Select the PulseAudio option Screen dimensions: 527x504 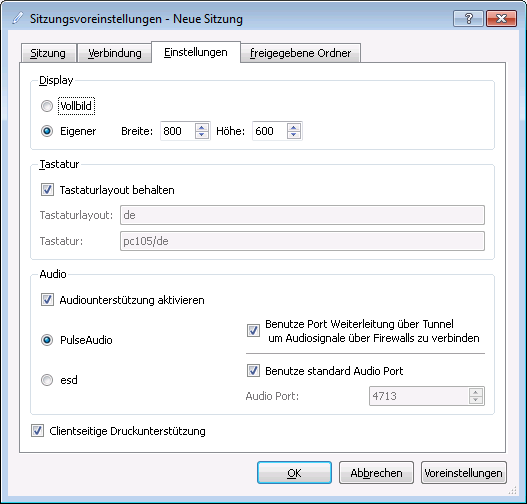pyautogui.click(x=47, y=340)
